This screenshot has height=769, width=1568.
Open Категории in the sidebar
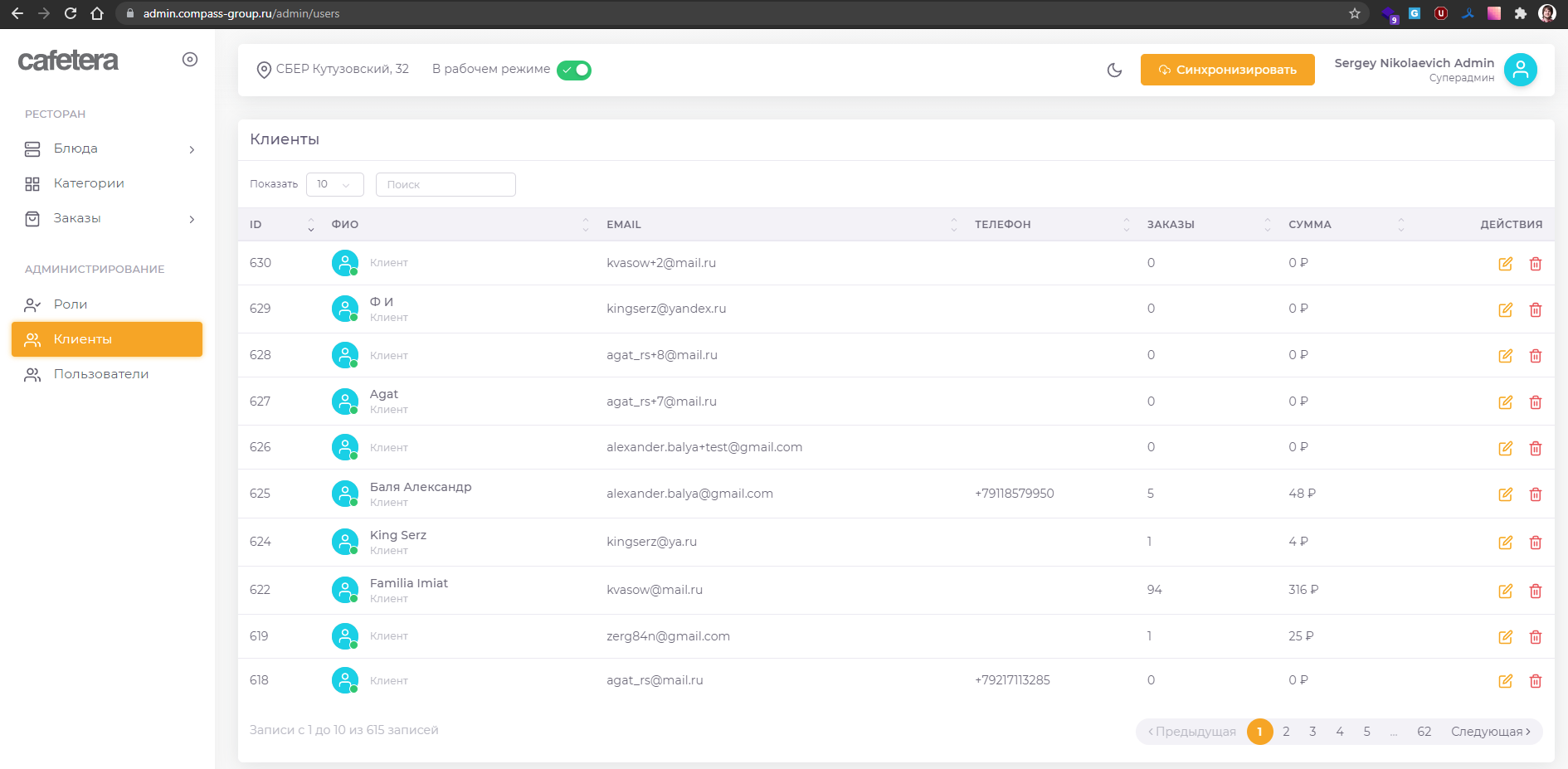click(x=89, y=183)
